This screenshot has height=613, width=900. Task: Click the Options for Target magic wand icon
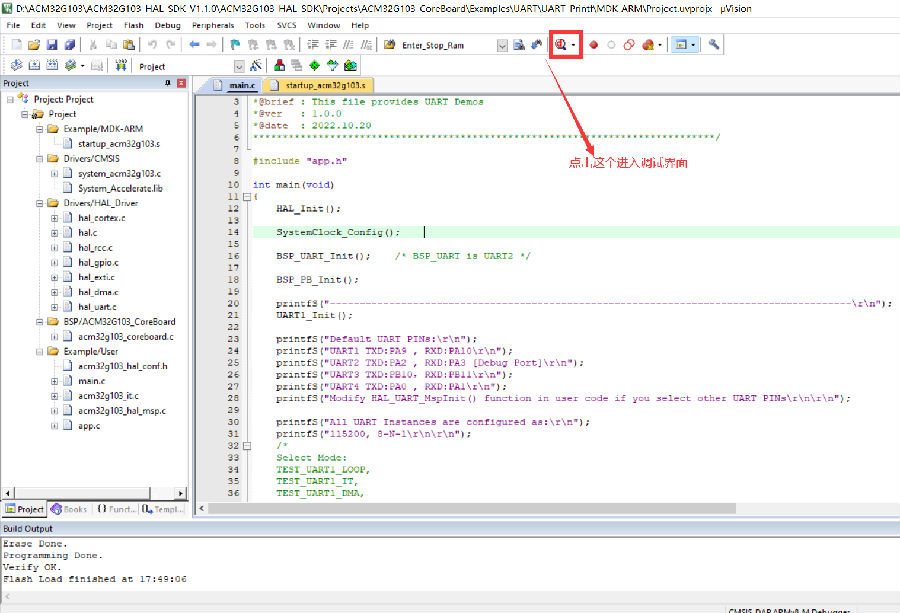pos(255,66)
